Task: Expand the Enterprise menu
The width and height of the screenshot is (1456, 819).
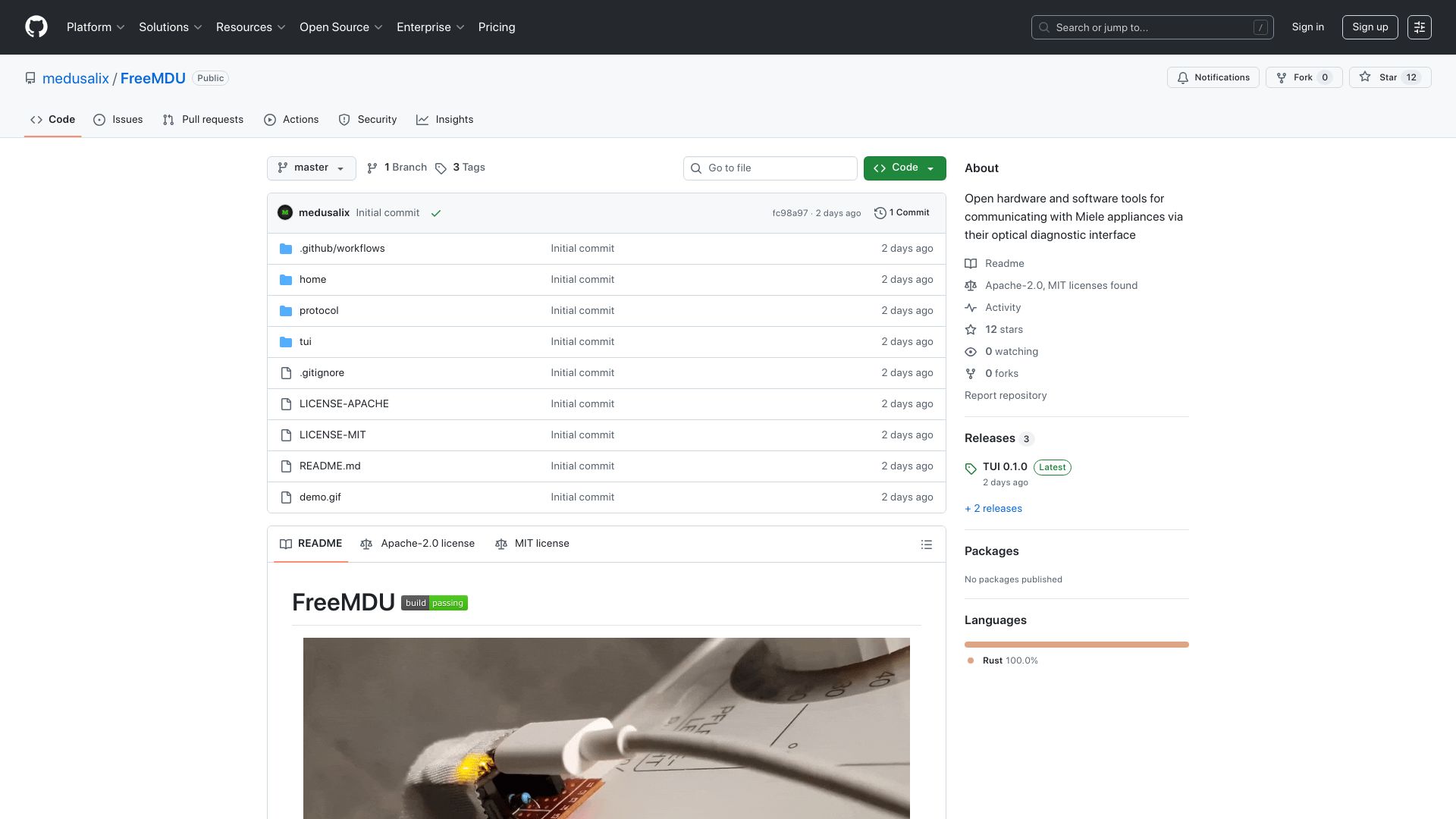Action: [431, 27]
